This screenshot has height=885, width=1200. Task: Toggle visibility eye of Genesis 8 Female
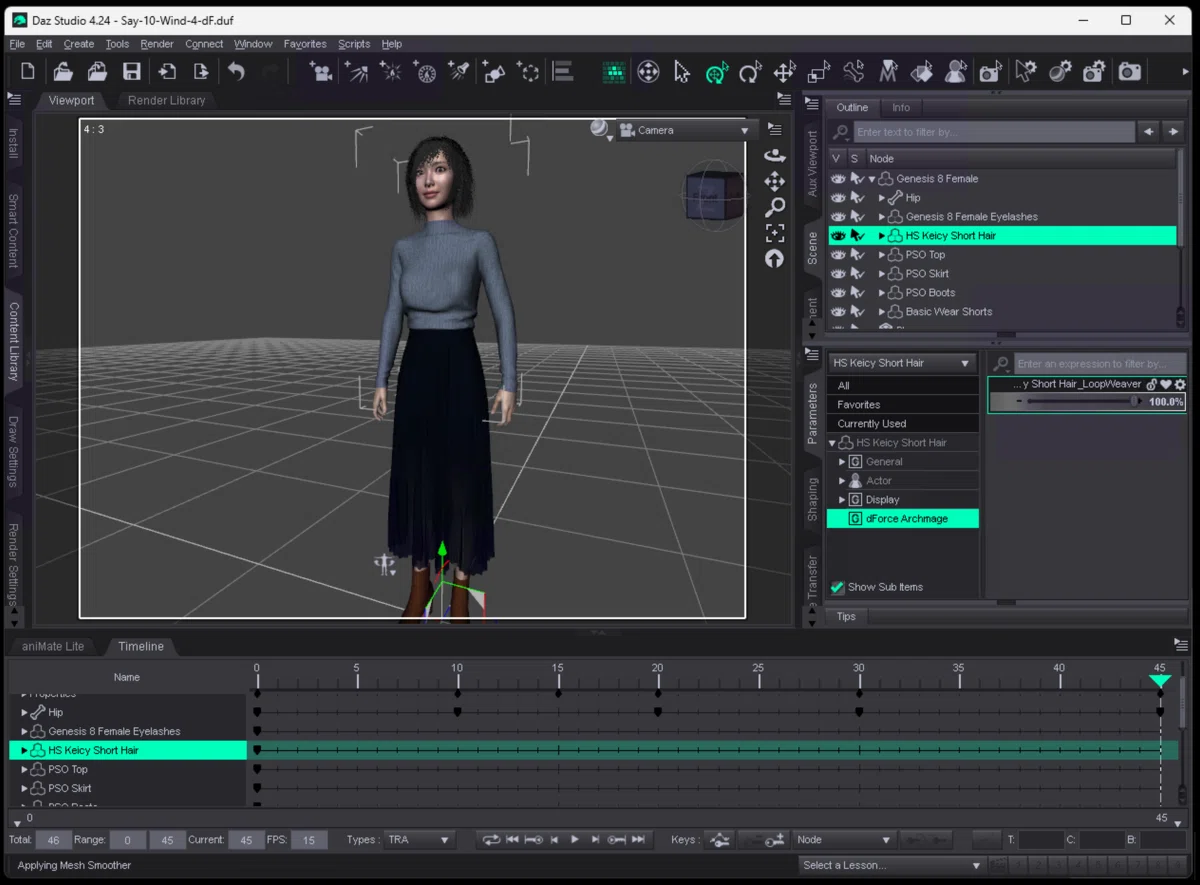click(838, 179)
